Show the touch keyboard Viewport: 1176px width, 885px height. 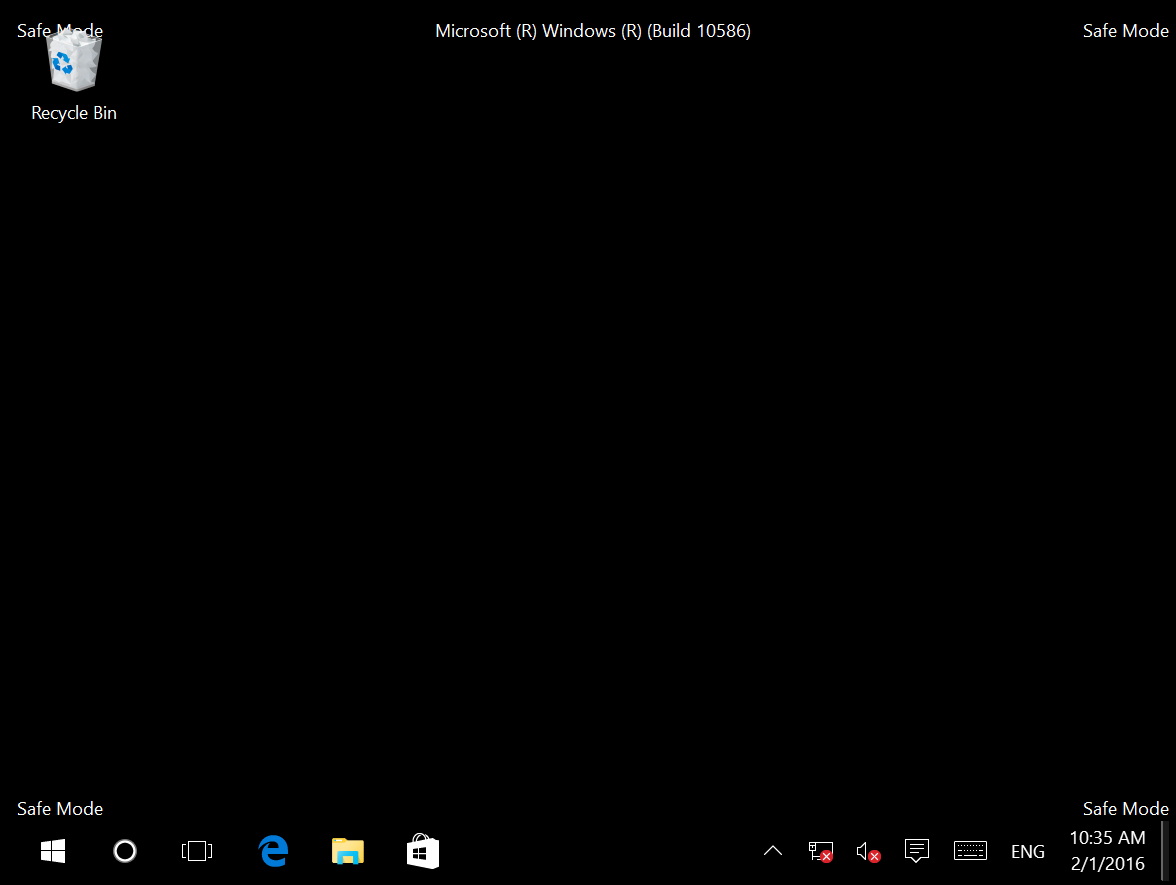click(x=970, y=851)
